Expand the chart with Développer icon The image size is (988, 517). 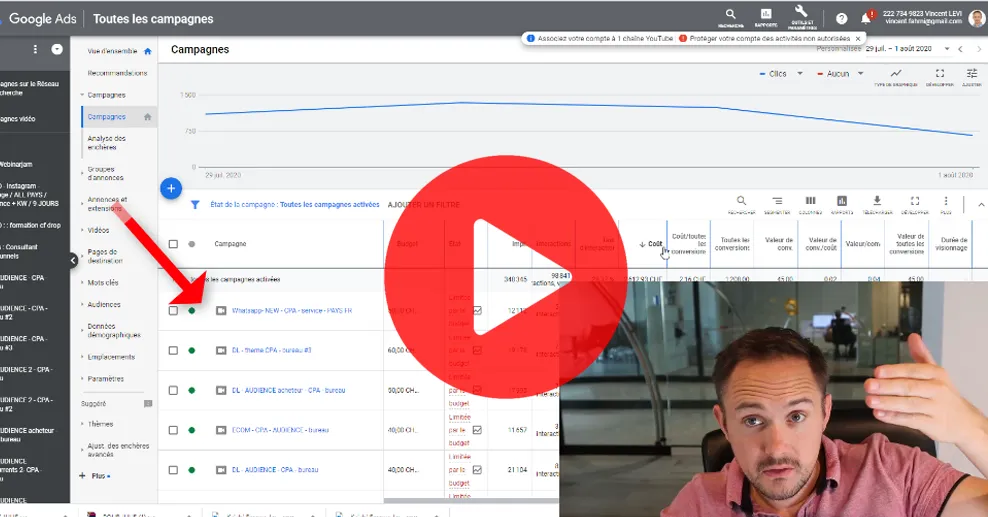[x=939, y=73]
